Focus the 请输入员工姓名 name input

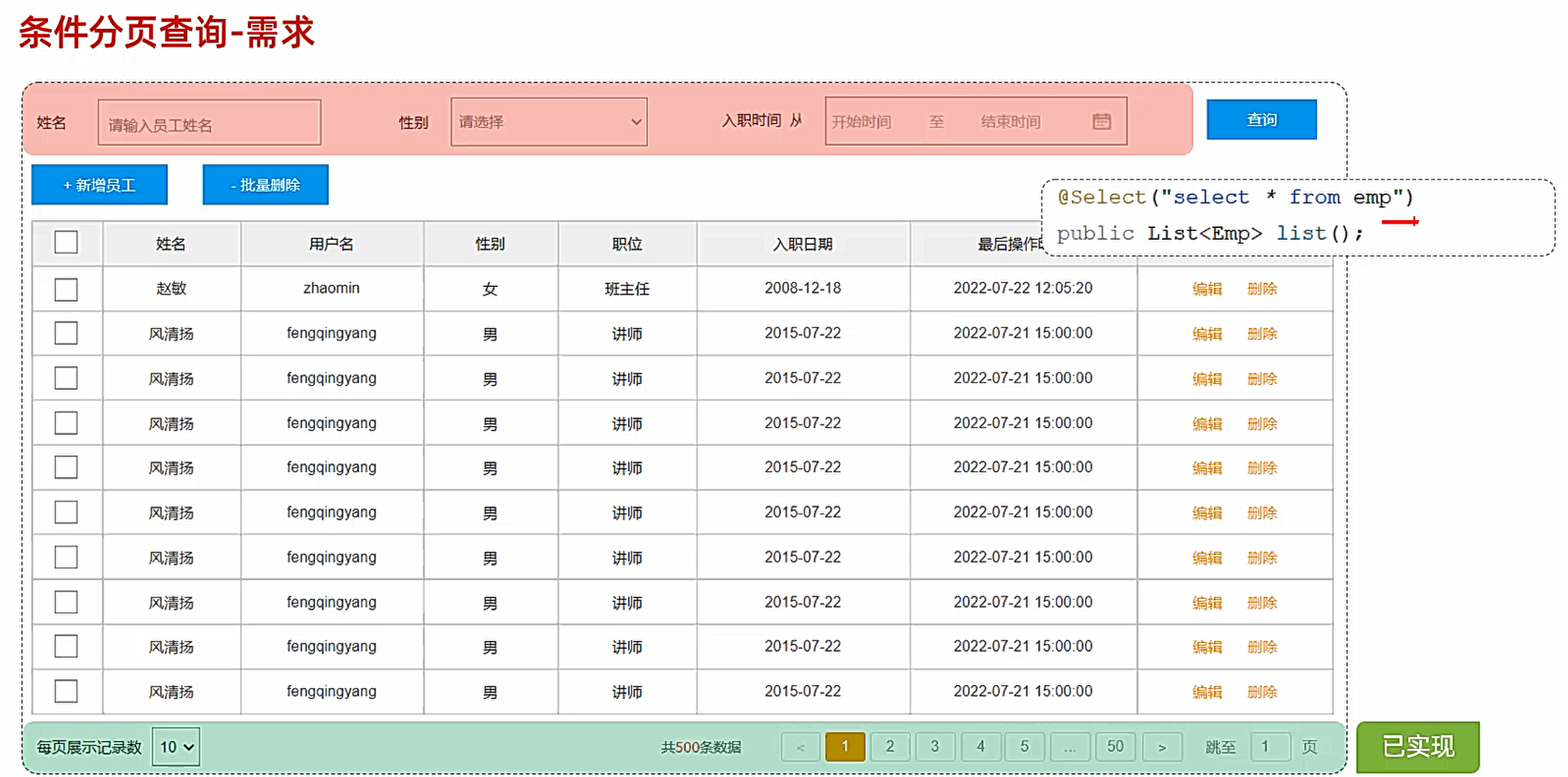click(209, 123)
